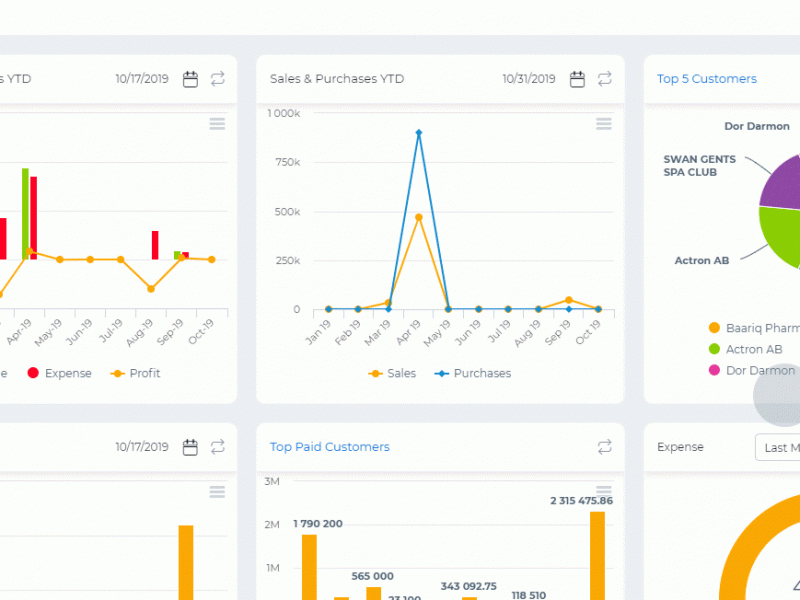The image size is (800, 600).
Task: Toggle Dor Darmon entry in pie legend
Action: click(752, 370)
